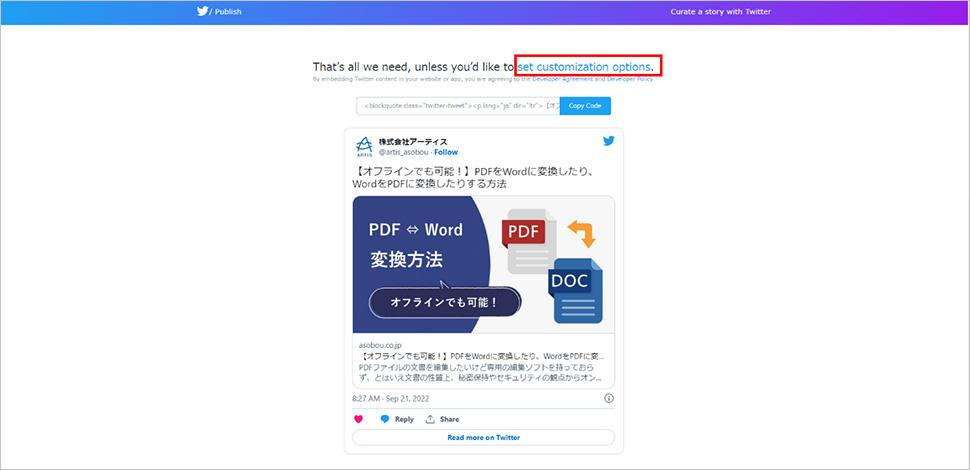Click the Share upload arrow icon
This screenshot has height=470, width=970.
[431, 419]
